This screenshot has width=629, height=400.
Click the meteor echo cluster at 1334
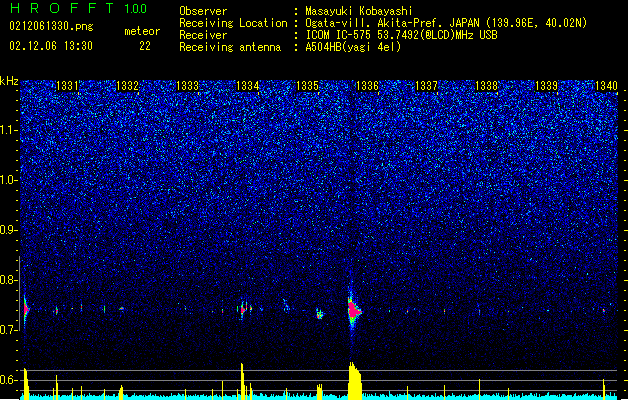pyautogui.click(x=246, y=309)
